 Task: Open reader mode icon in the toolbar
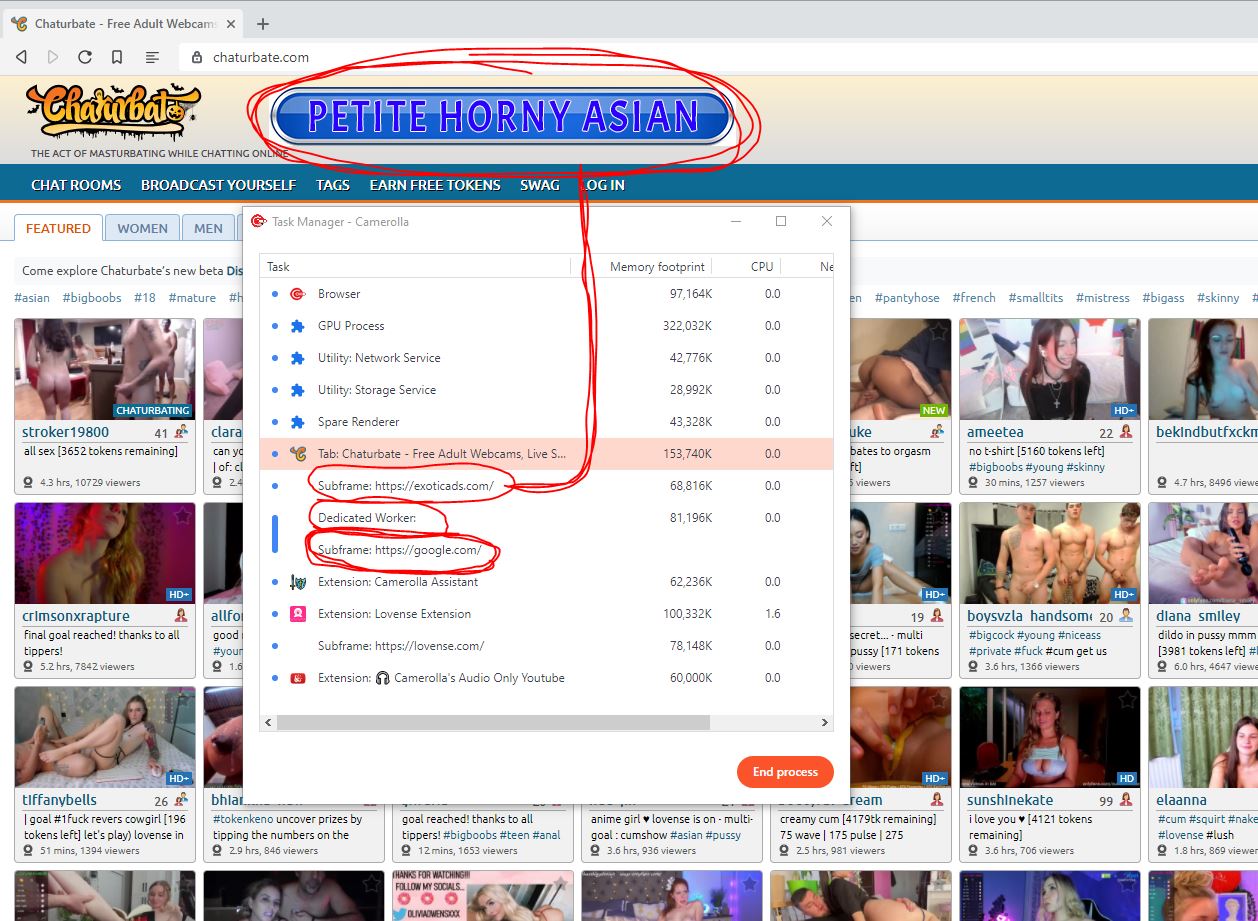click(x=152, y=57)
